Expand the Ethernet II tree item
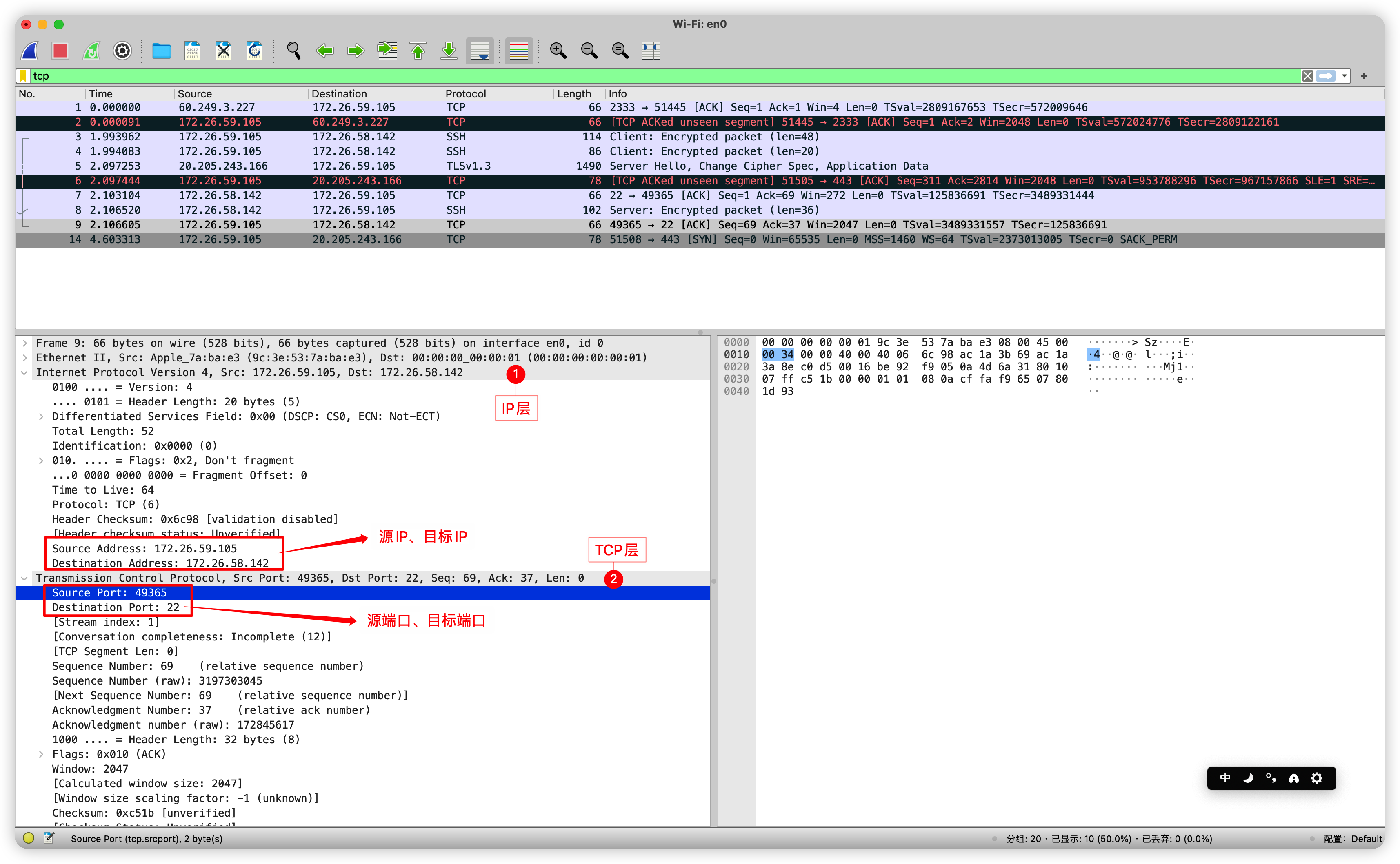Image resolution: width=1400 pixels, height=864 pixels. click(x=24, y=357)
